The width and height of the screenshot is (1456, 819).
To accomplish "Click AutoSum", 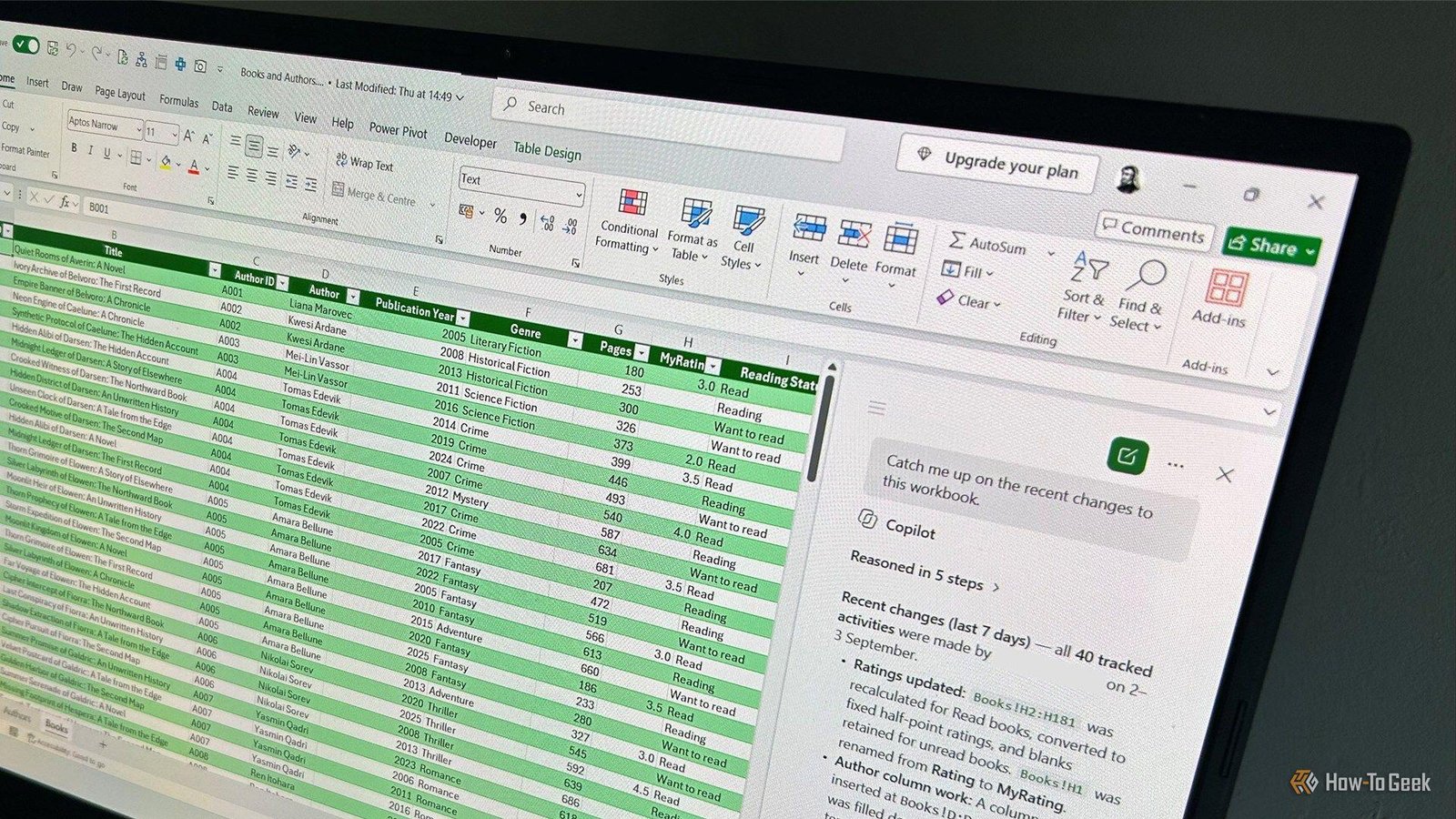I will click(988, 243).
